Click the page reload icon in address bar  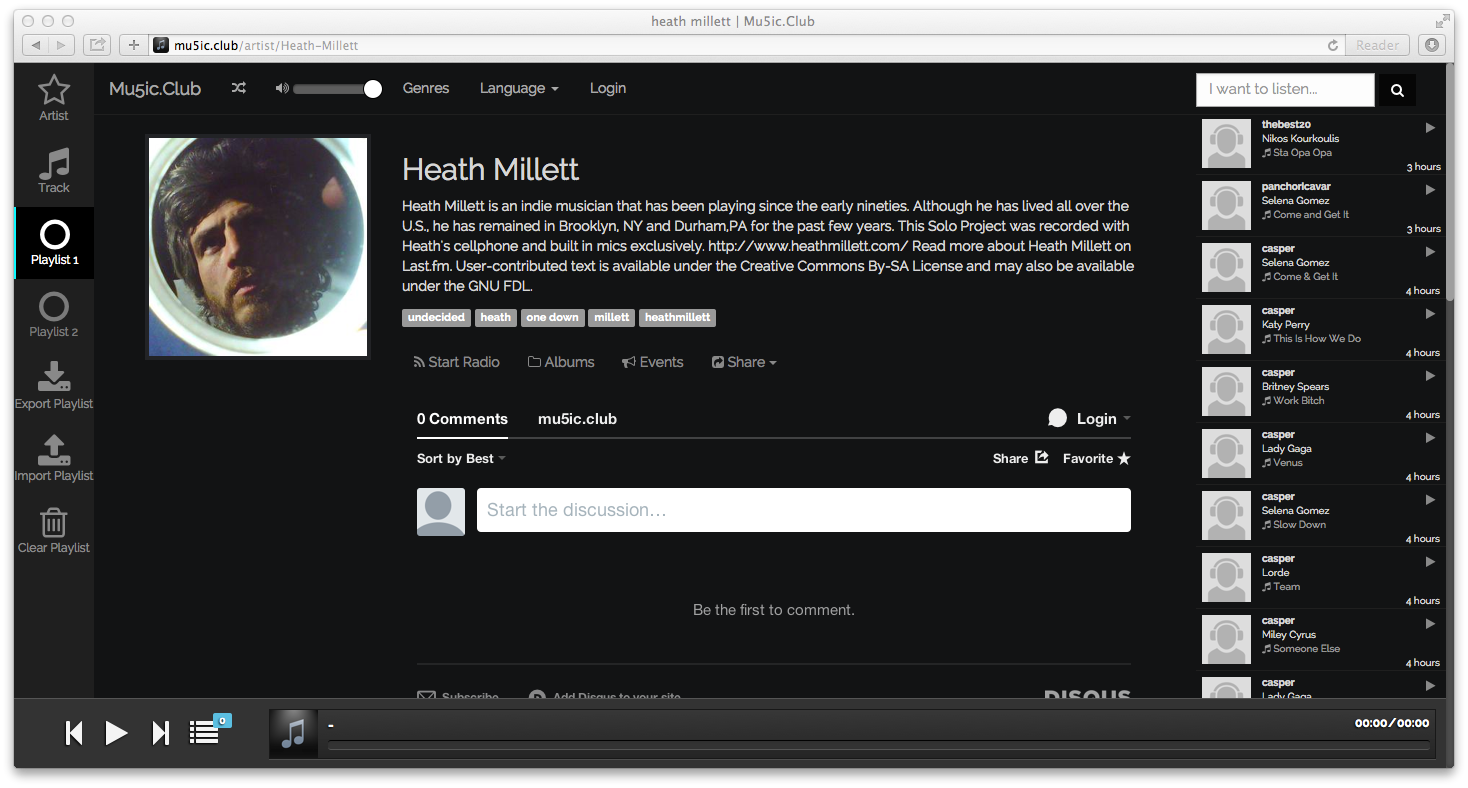tap(1332, 45)
